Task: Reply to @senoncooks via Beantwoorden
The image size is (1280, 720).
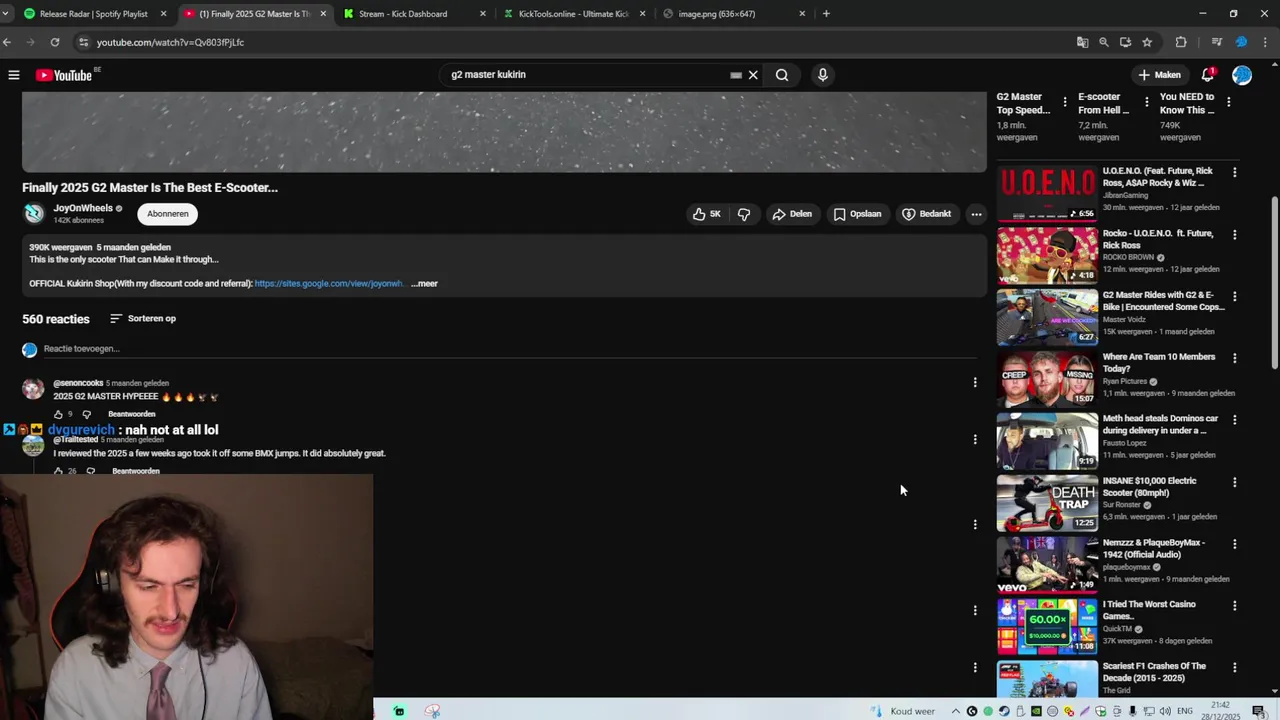Action: click(131, 414)
